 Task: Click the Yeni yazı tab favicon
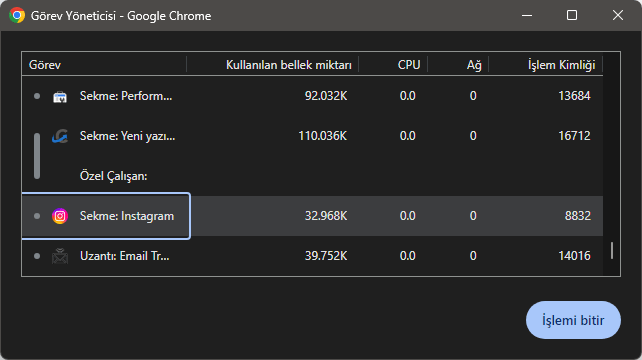tap(60, 136)
